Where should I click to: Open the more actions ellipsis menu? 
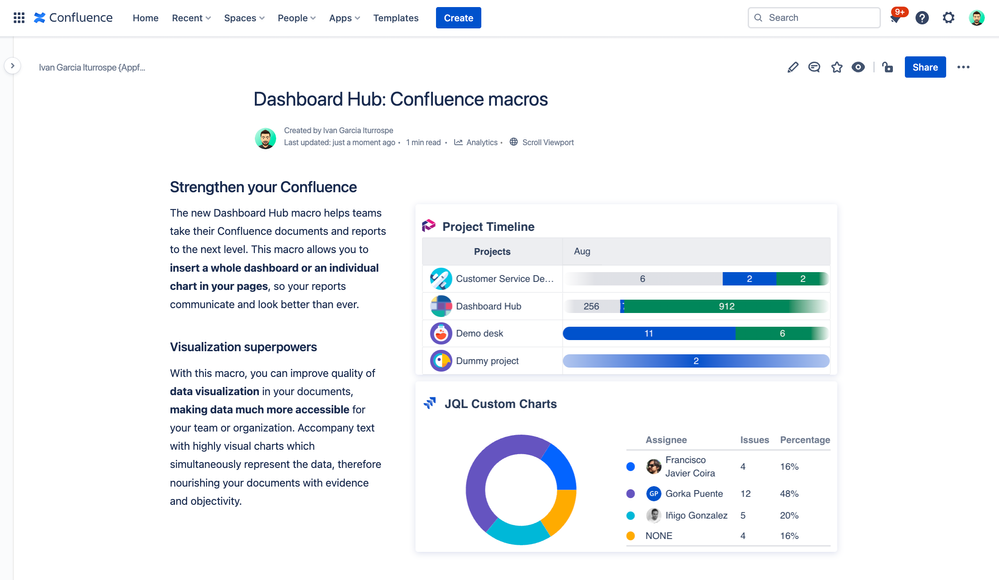pyautogui.click(x=963, y=67)
